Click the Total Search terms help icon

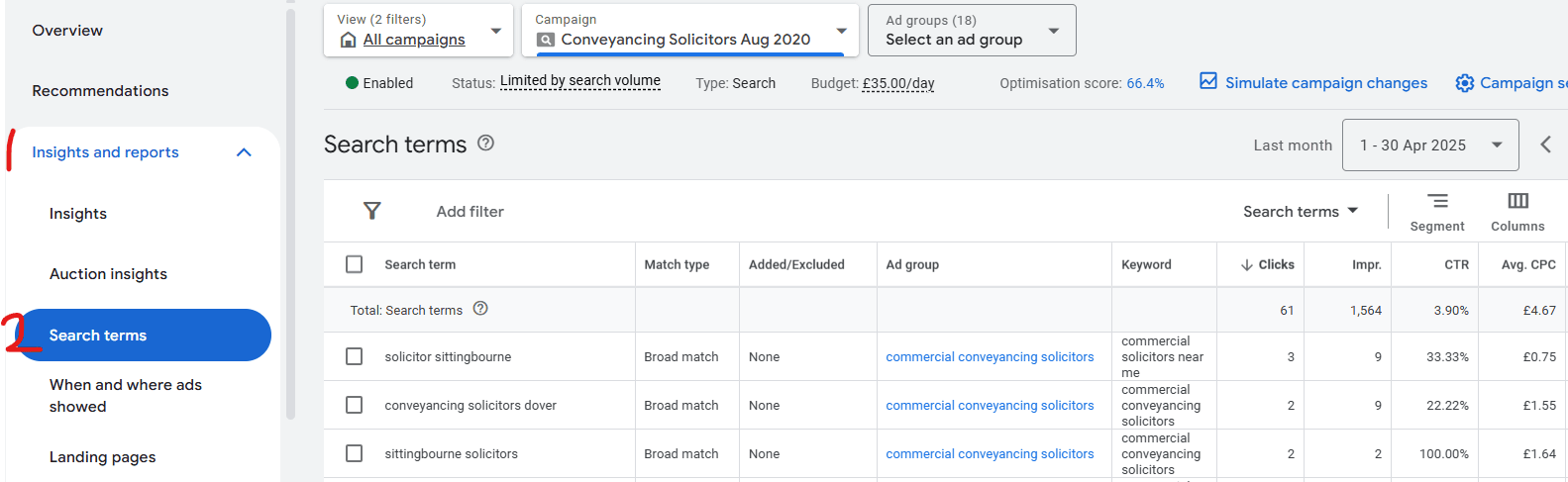[x=480, y=309]
